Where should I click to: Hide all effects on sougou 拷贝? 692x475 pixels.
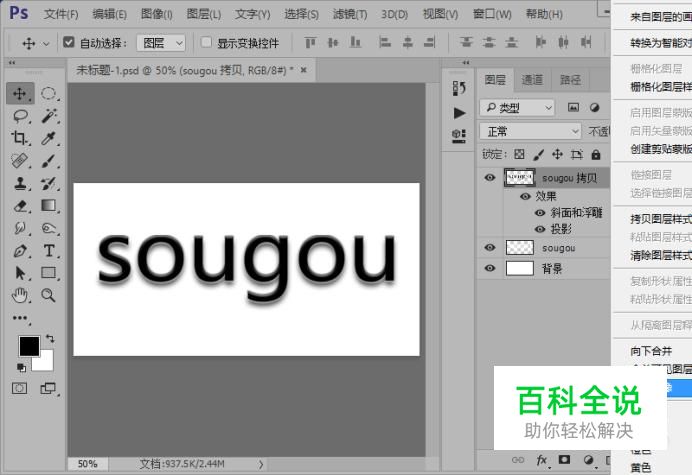[x=525, y=196]
